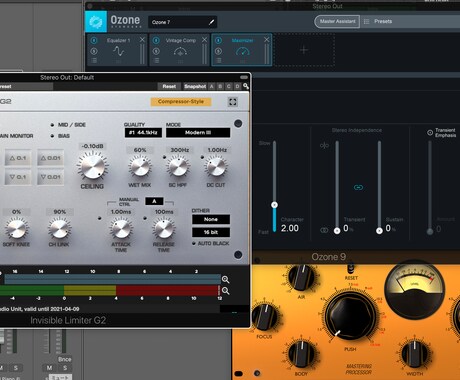Flip the RESET switch on Mastering Processor
The width and height of the screenshot is (460, 380).
pyautogui.click(x=351, y=268)
